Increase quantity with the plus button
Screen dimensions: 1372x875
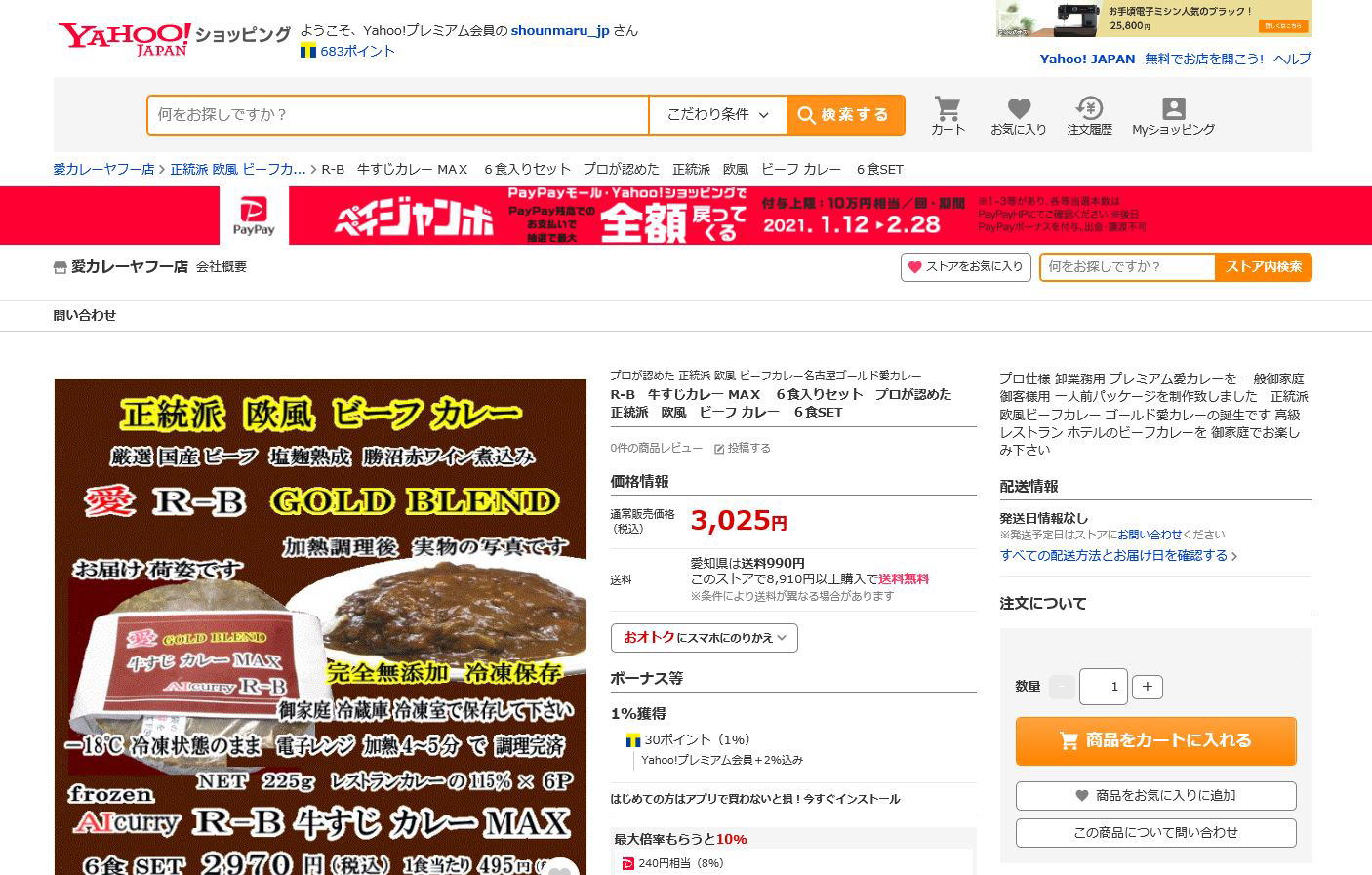pyautogui.click(x=1147, y=687)
